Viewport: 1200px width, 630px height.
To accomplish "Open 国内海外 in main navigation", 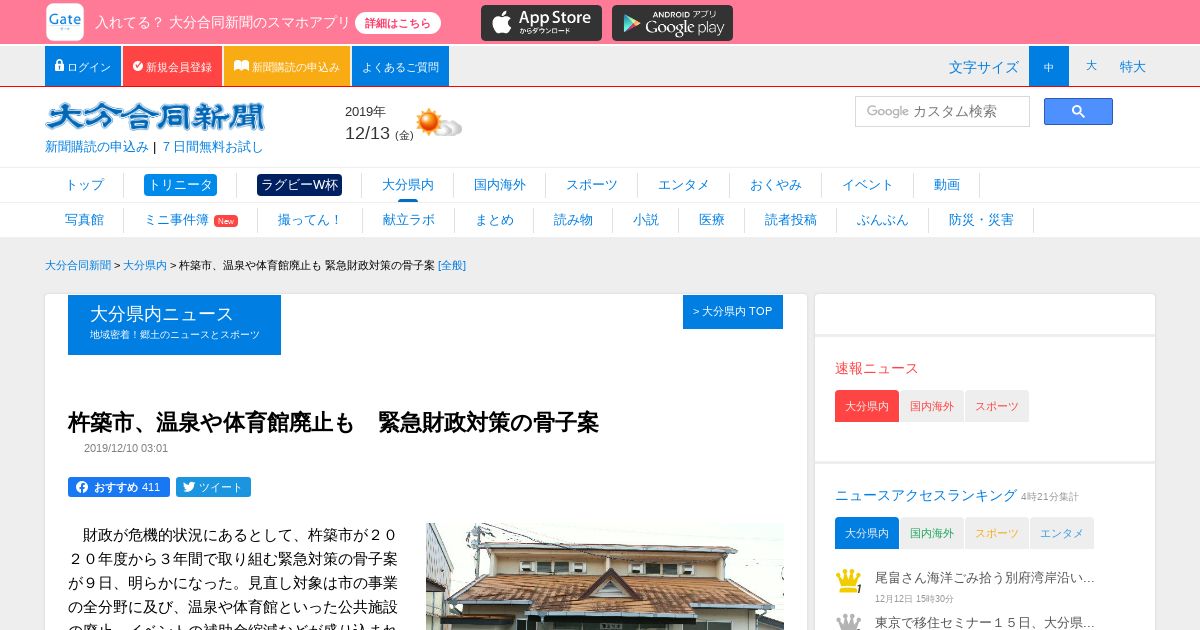I will click(500, 185).
